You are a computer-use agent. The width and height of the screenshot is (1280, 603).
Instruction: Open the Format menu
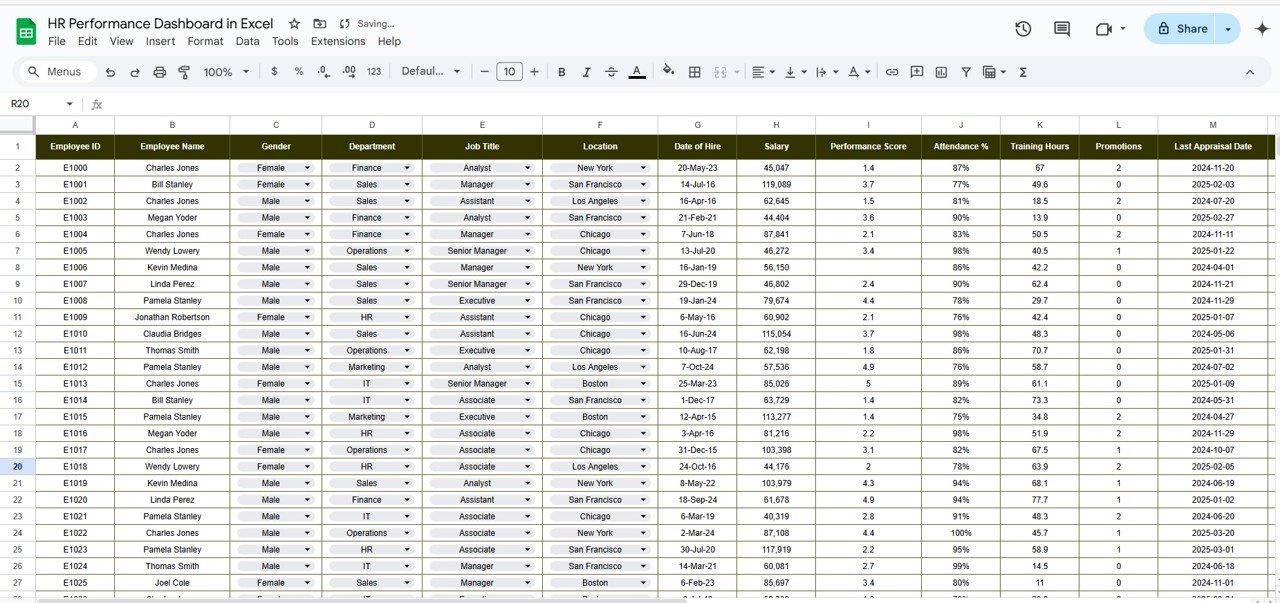pyautogui.click(x=206, y=42)
